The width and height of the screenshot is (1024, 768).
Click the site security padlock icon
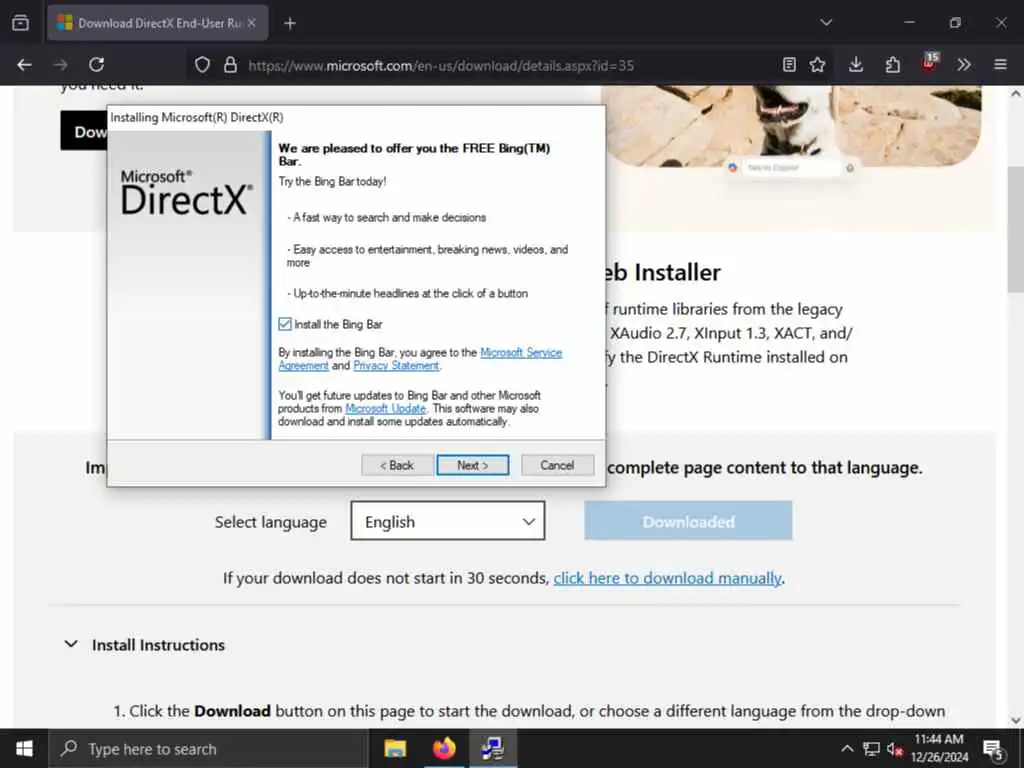[x=230, y=65]
